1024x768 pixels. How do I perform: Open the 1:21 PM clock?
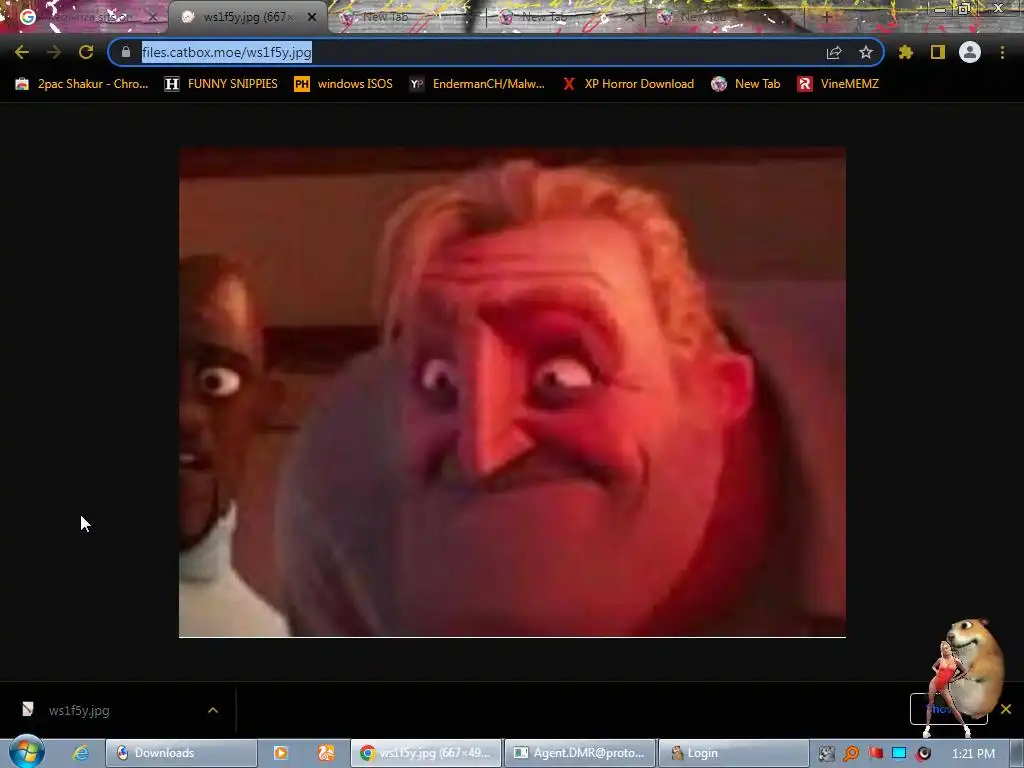[973, 754]
